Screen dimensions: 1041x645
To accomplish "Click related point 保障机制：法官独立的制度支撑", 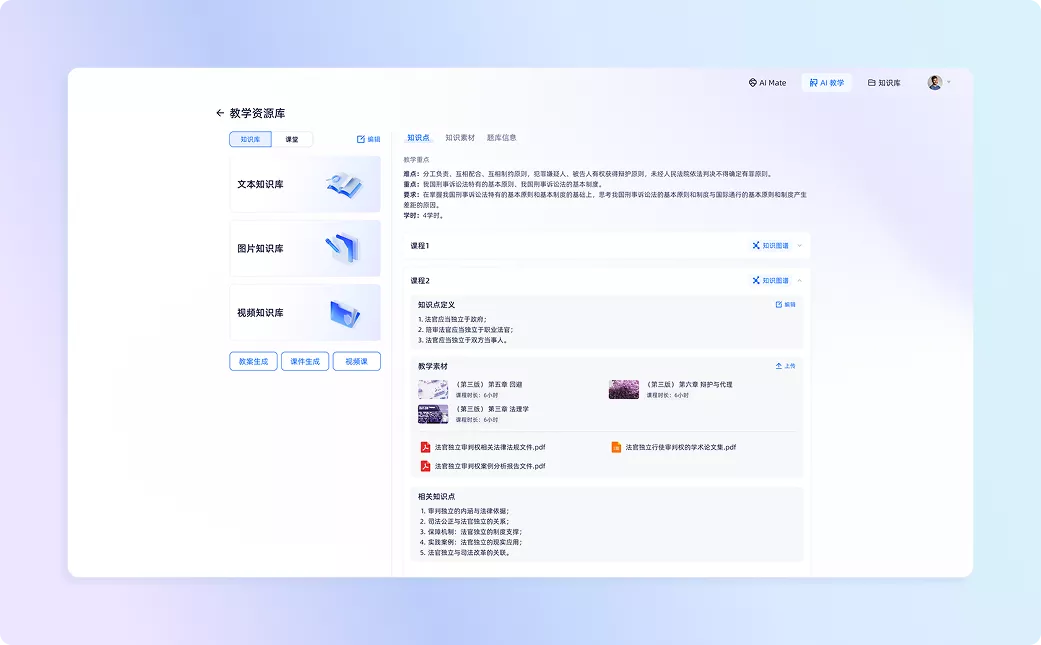I will pyautogui.click(x=471, y=532).
